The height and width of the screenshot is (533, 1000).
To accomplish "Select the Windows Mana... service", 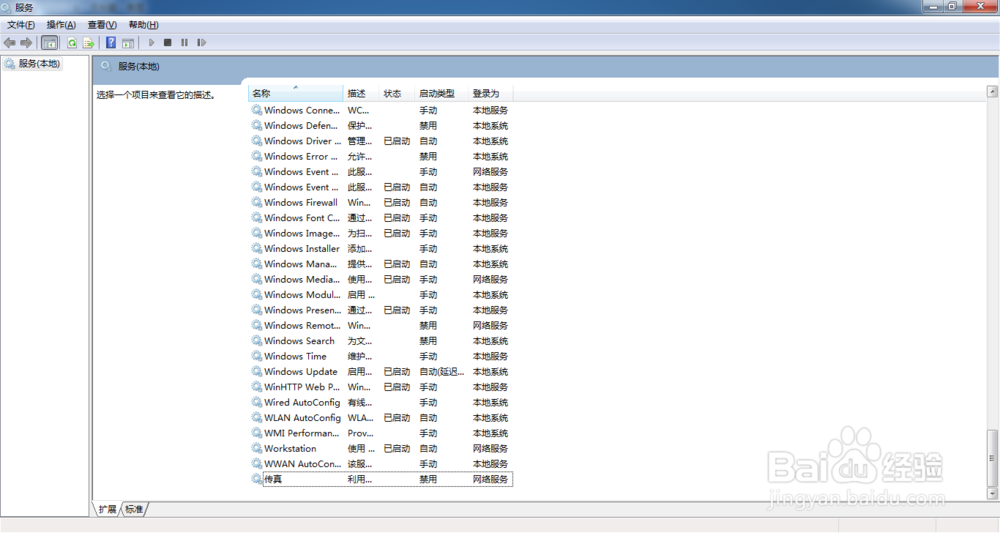I will pyautogui.click(x=381, y=264).
